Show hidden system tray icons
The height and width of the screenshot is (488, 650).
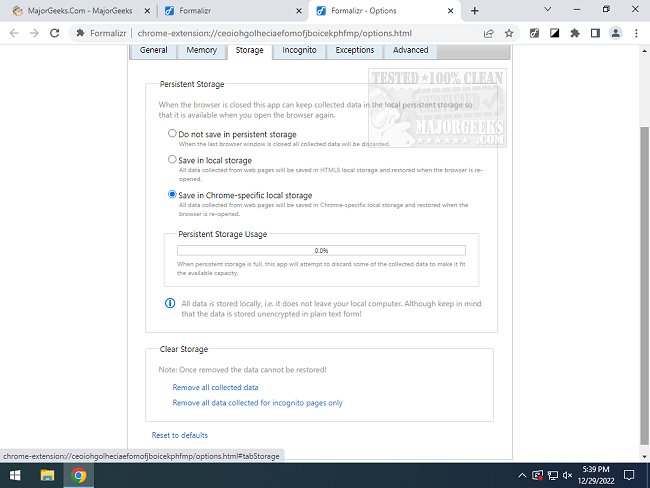pyautogui.click(x=522, y=475)
